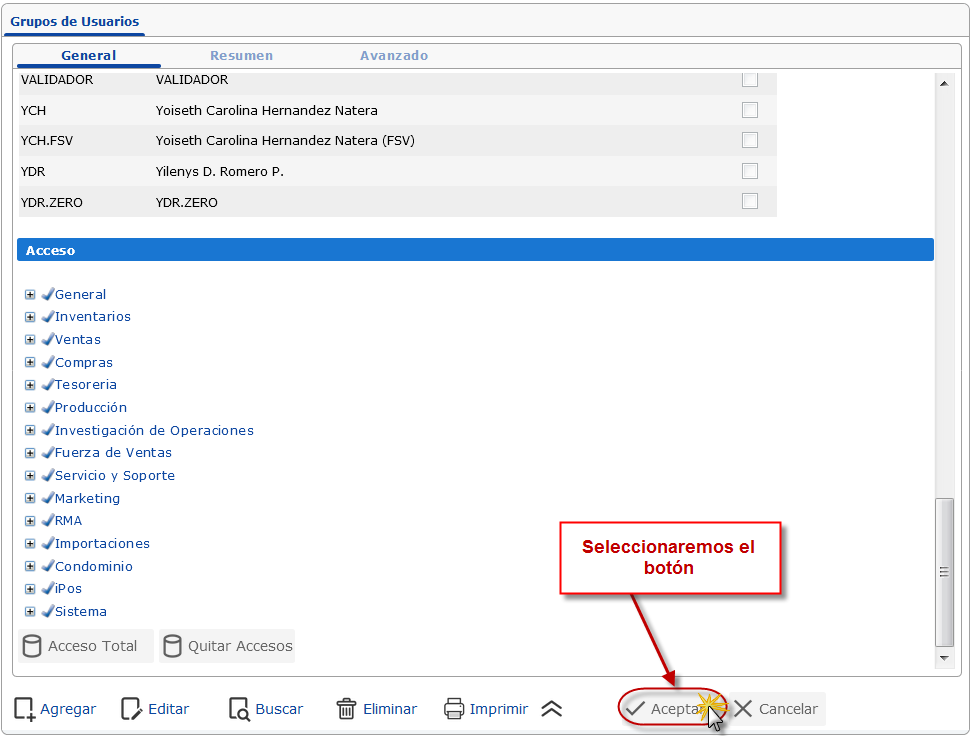Click the Cancelar button label

pos(789,709)
